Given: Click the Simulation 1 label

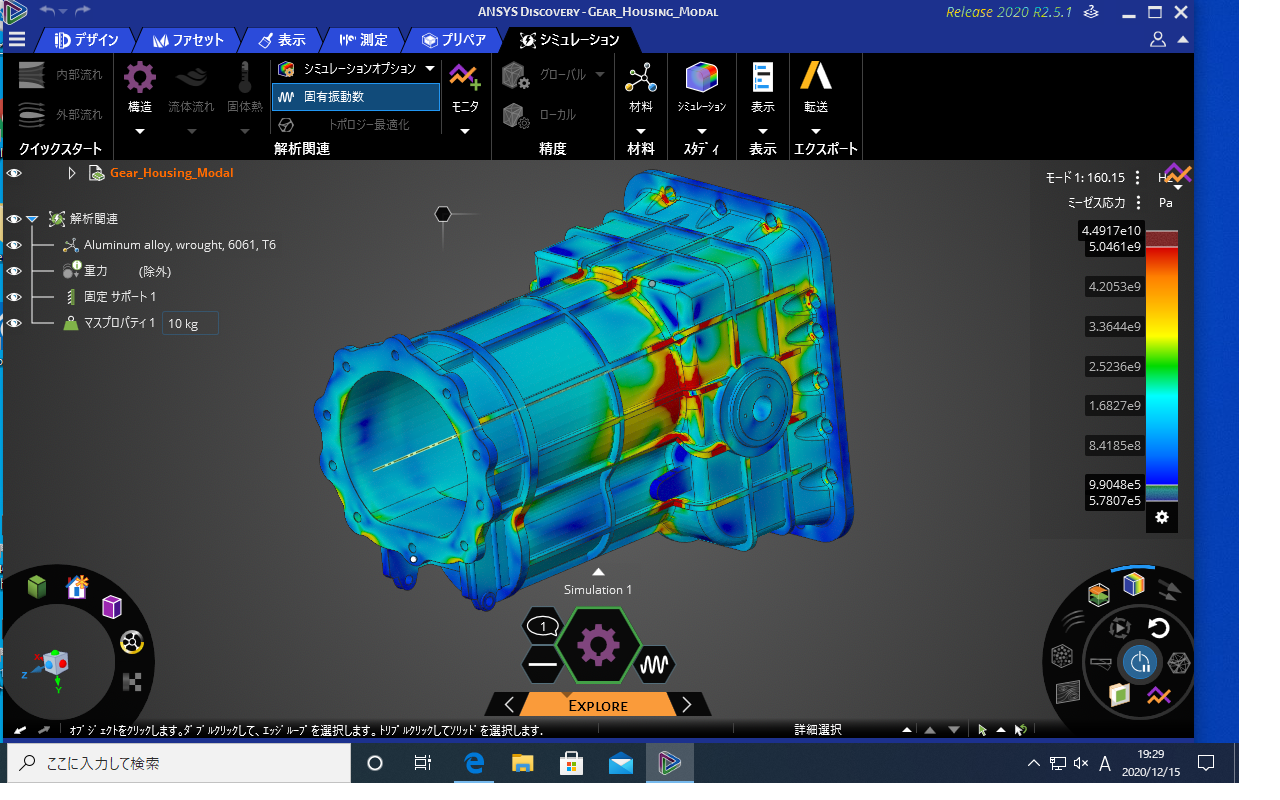Looking at the screenshot, I should click(598, 590).
